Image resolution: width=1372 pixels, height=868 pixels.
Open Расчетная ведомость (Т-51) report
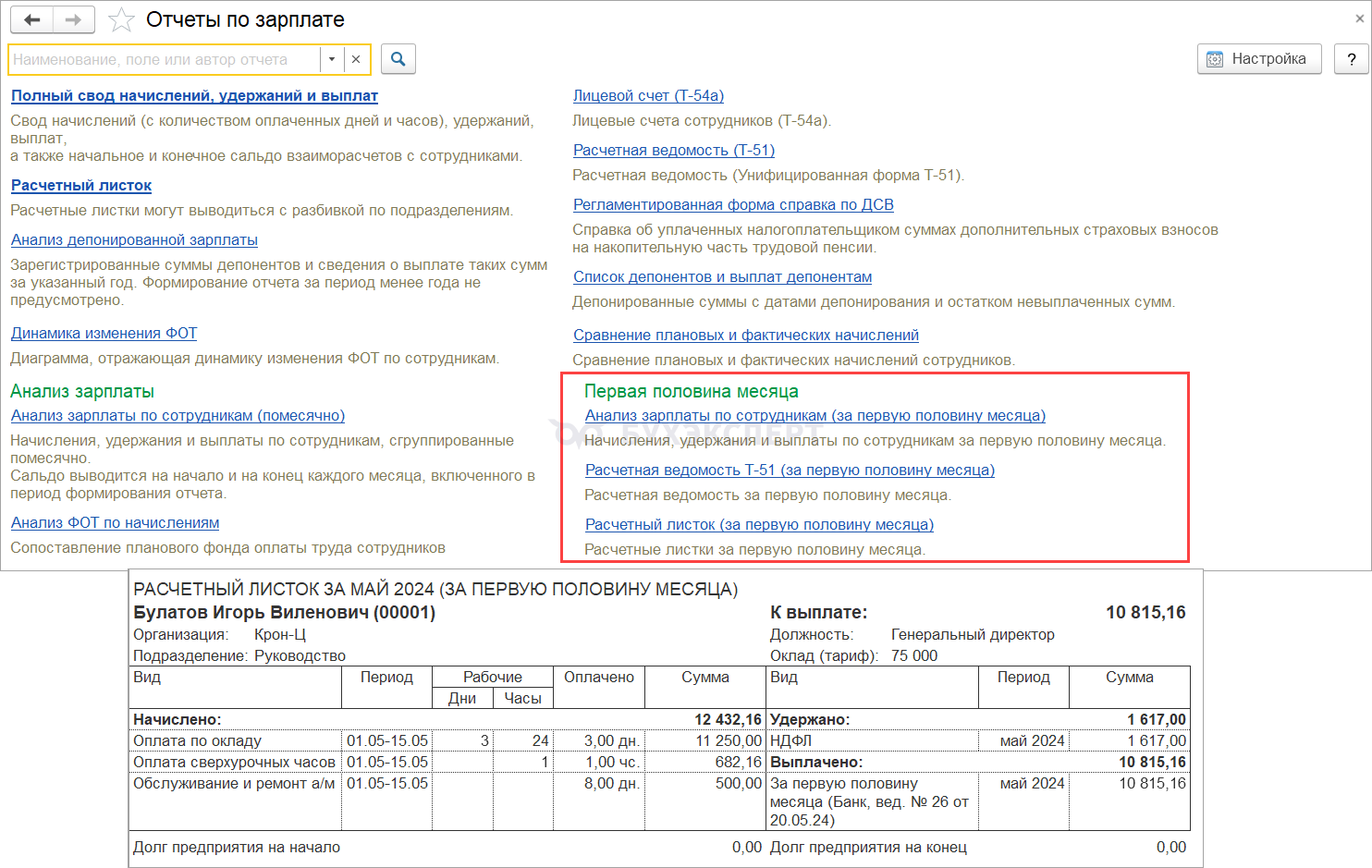pos(673,150)
